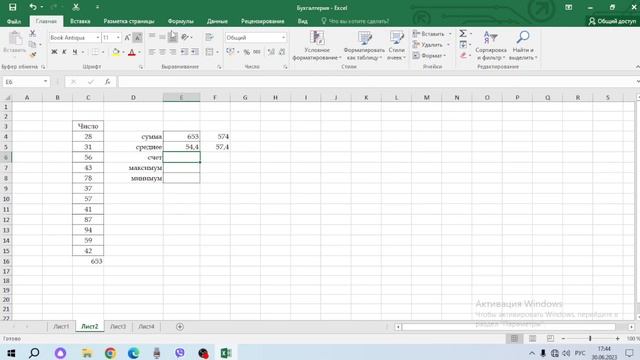Image resolution: width=640 pixels, height=360 pixels.
Task: Expand the Name Box dropdown arrow
Action: click(x=45, y=82)
